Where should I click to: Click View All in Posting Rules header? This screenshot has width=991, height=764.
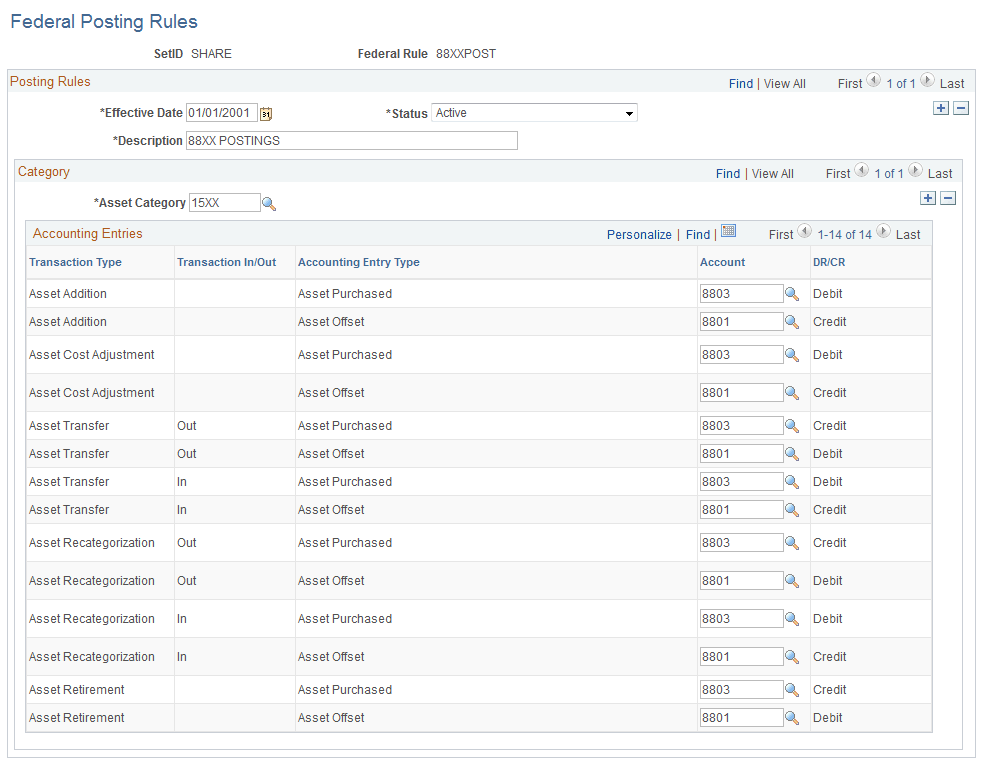784,83
